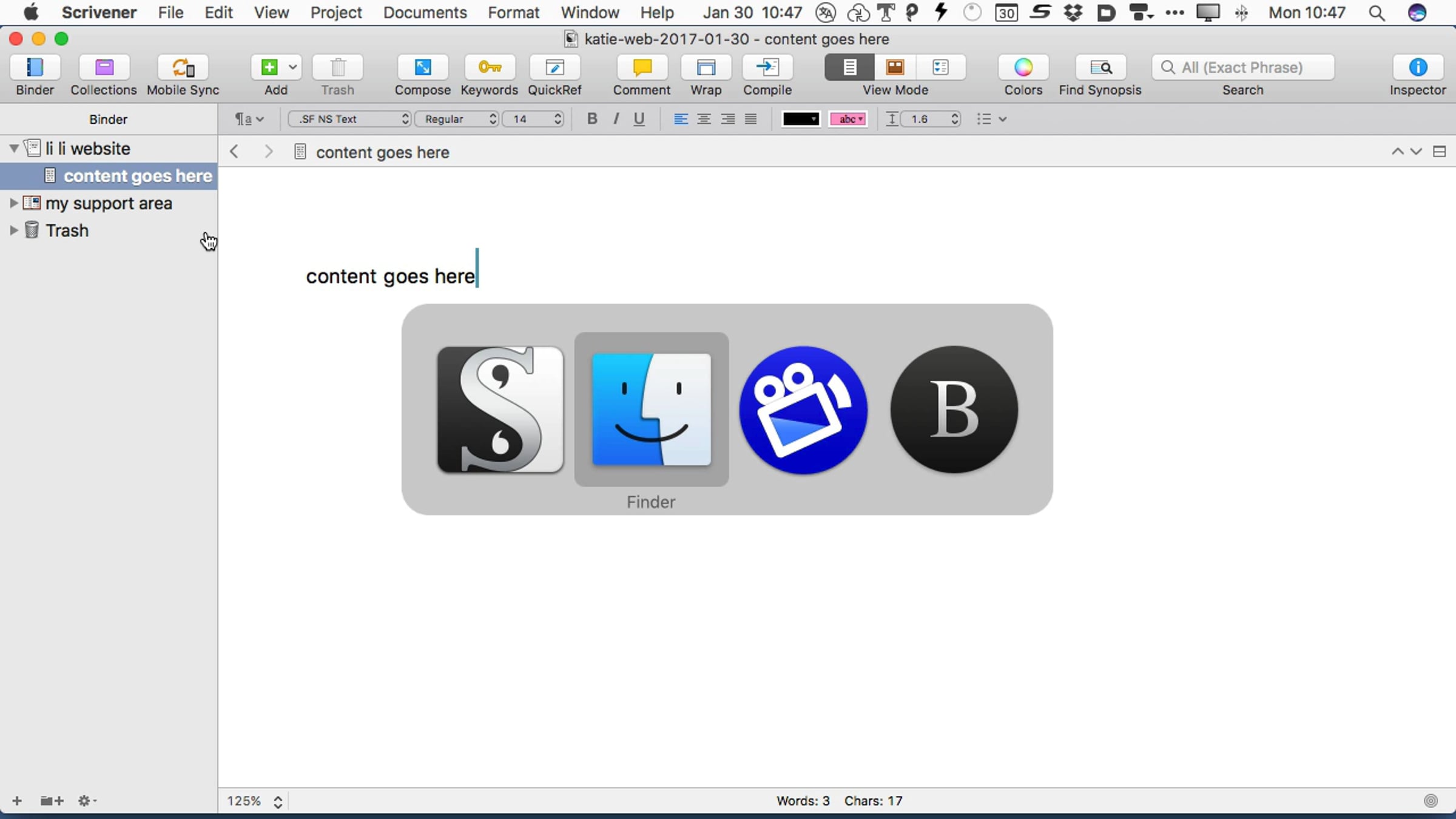Open the Keywords panel icon

[489, 67]
